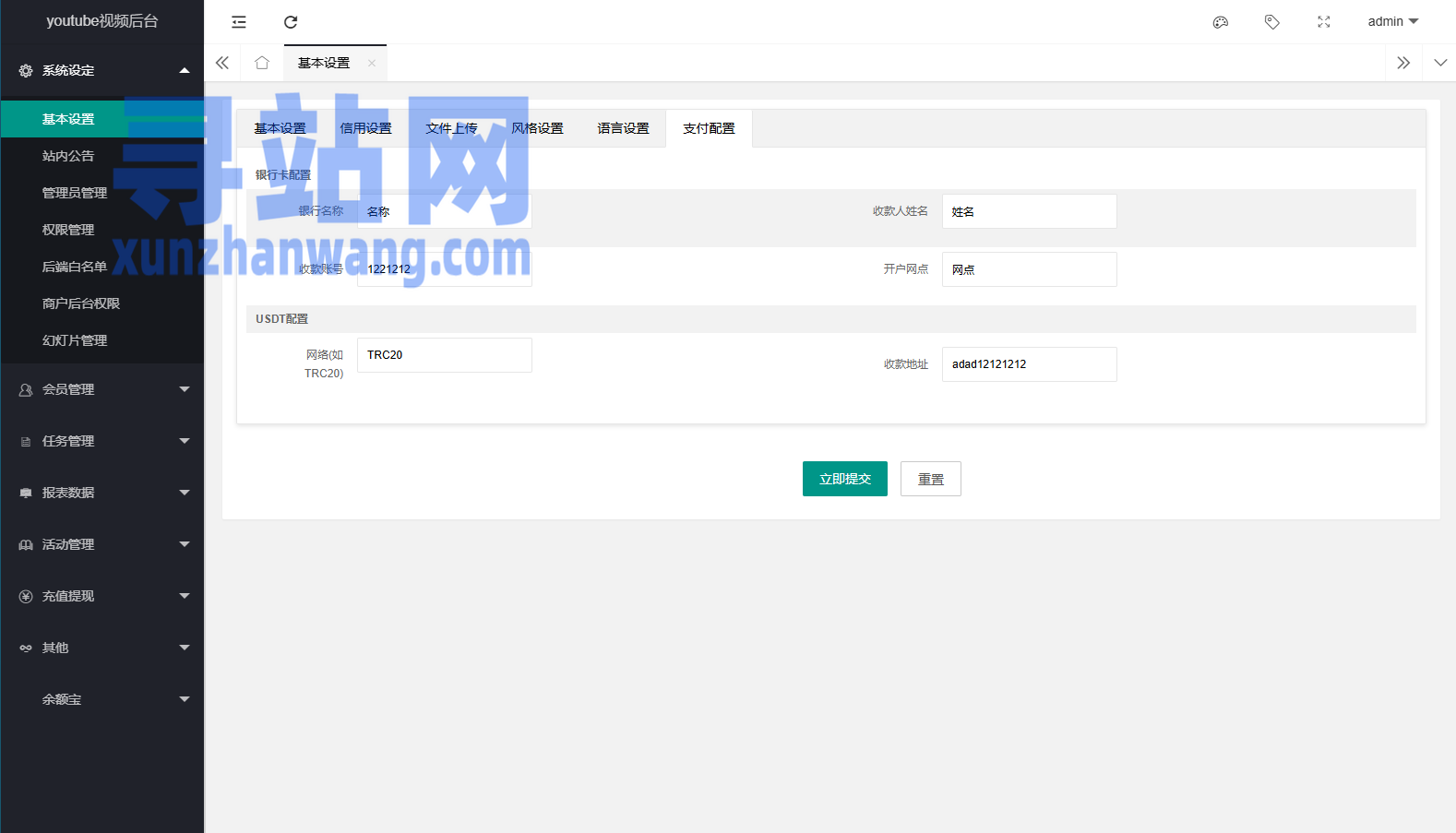Screen dimensions: 1456x833
Task: Click the 系统设定 gear icon
Action: 26,70
